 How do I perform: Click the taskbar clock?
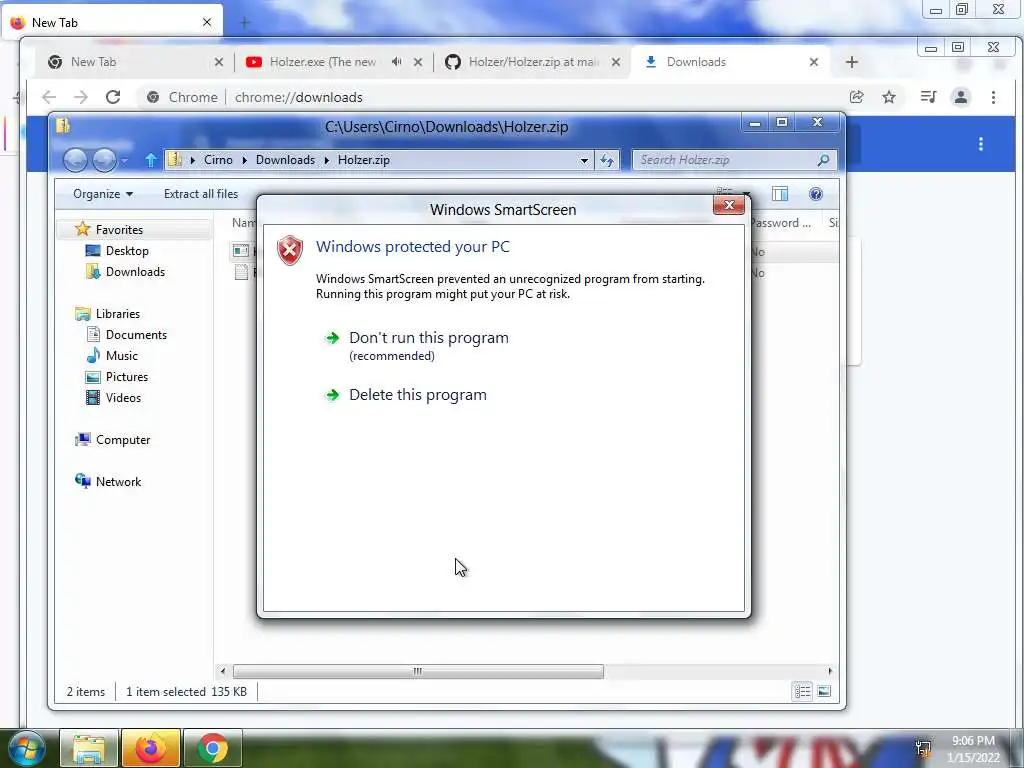(973, 749)
